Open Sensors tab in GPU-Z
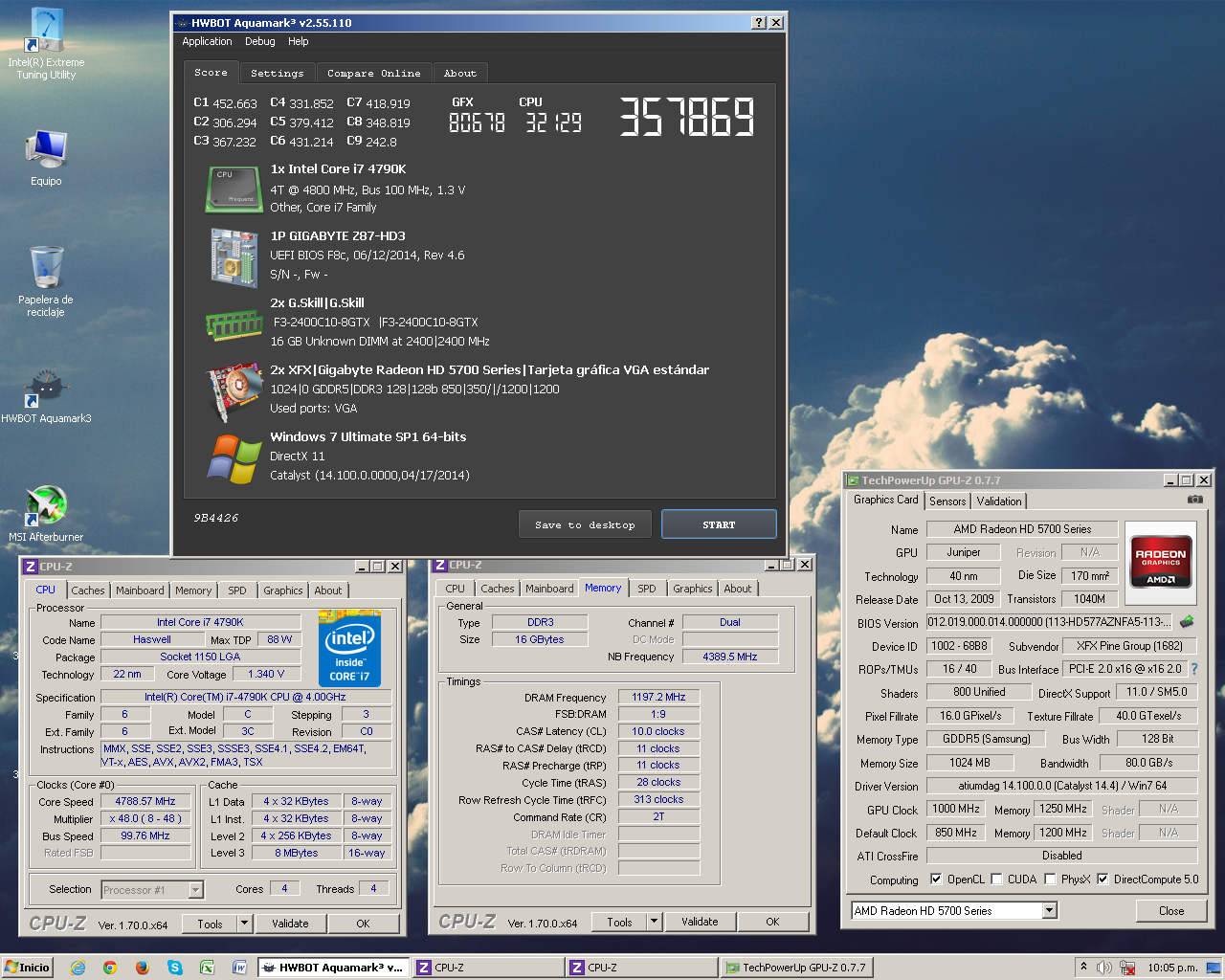Image resolution: width=1225 pixels, height=980 pixels. coord(947,501)
